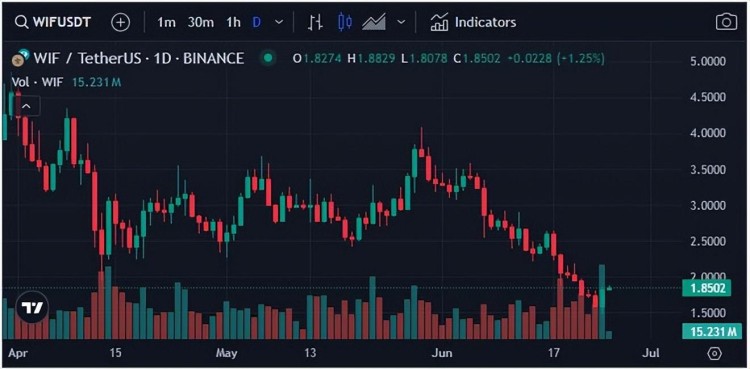Take a chart snapshot with camera icon

click(x=726, y=22)
